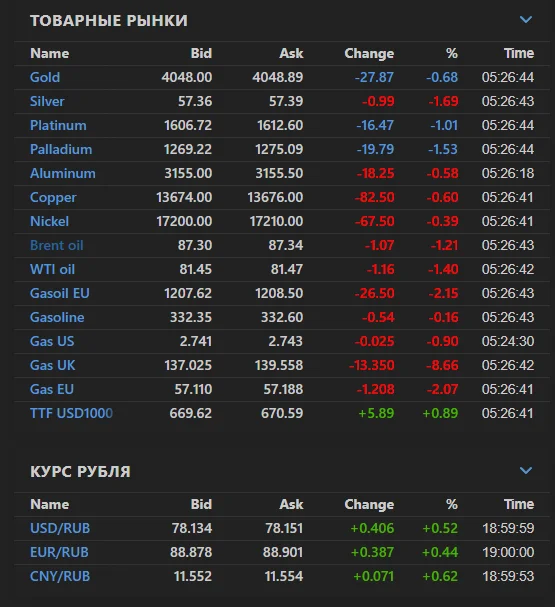Open Brent oil quote page
This screenshot has width=555, height=607.
click(57, 245)
